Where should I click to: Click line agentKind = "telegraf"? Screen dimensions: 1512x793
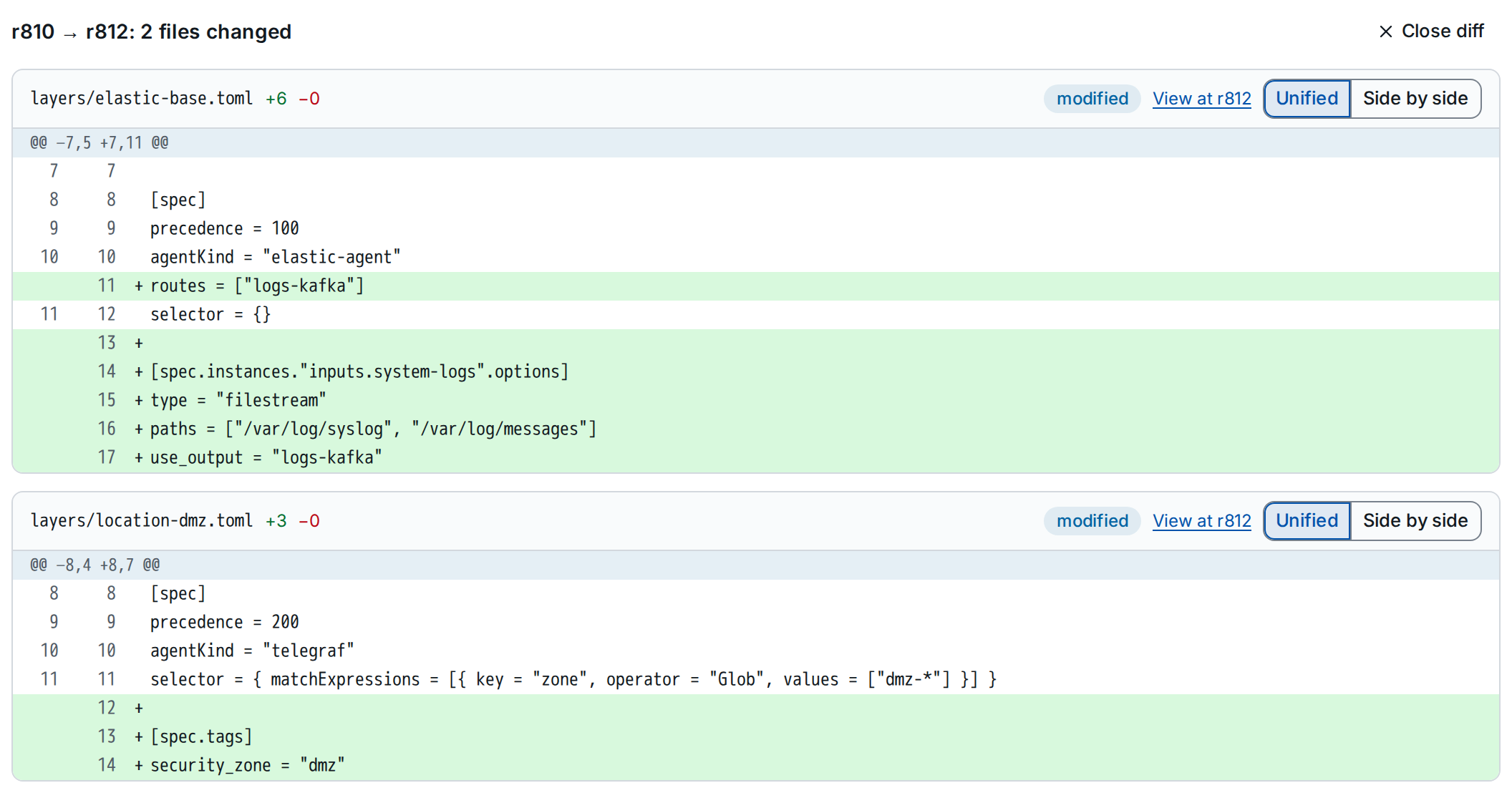pos(756,651)
